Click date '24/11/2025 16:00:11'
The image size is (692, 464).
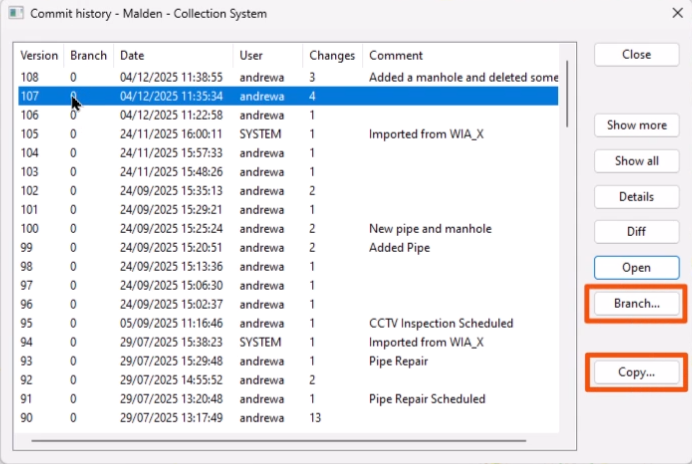click(171, 134)
